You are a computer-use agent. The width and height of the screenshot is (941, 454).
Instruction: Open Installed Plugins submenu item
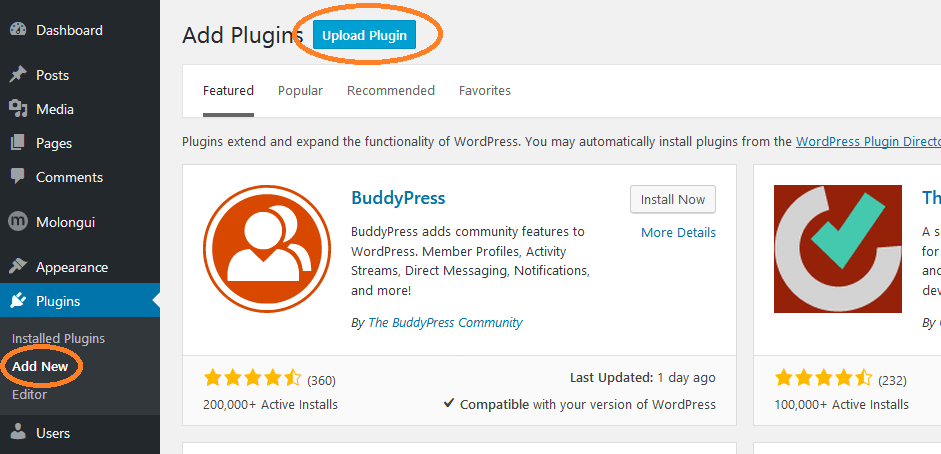(x=58, y=338)
